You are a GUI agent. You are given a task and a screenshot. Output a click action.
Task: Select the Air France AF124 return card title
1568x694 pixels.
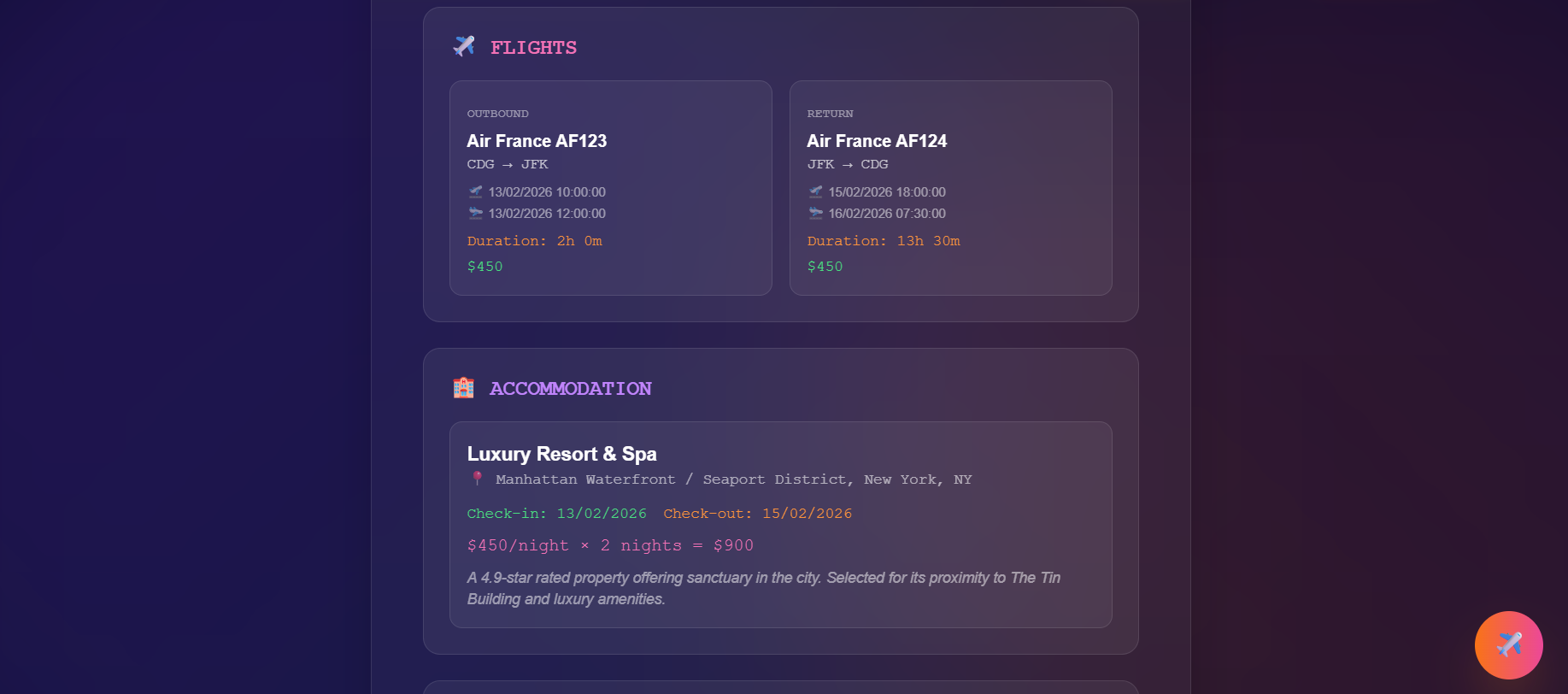tap(877, 141)
